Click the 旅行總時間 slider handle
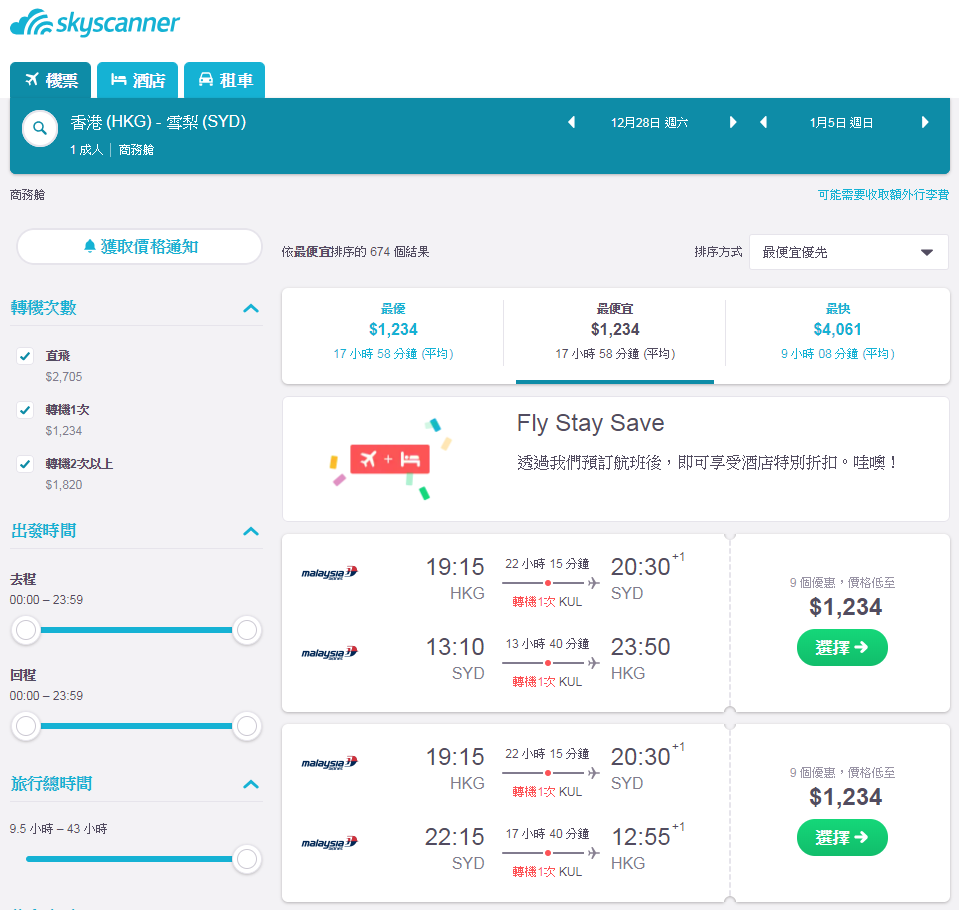Image resolution: width=959 pixels, height=910 pixels. (246, 859)
